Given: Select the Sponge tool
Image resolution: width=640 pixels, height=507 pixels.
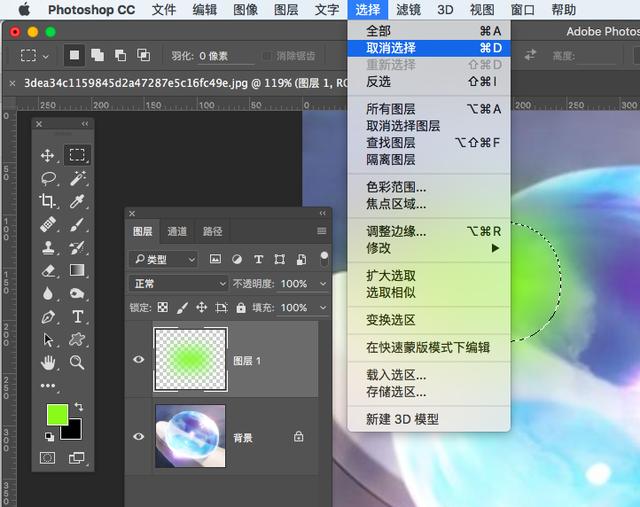Looking at the screenshot, I should click(x=77, y=294).
